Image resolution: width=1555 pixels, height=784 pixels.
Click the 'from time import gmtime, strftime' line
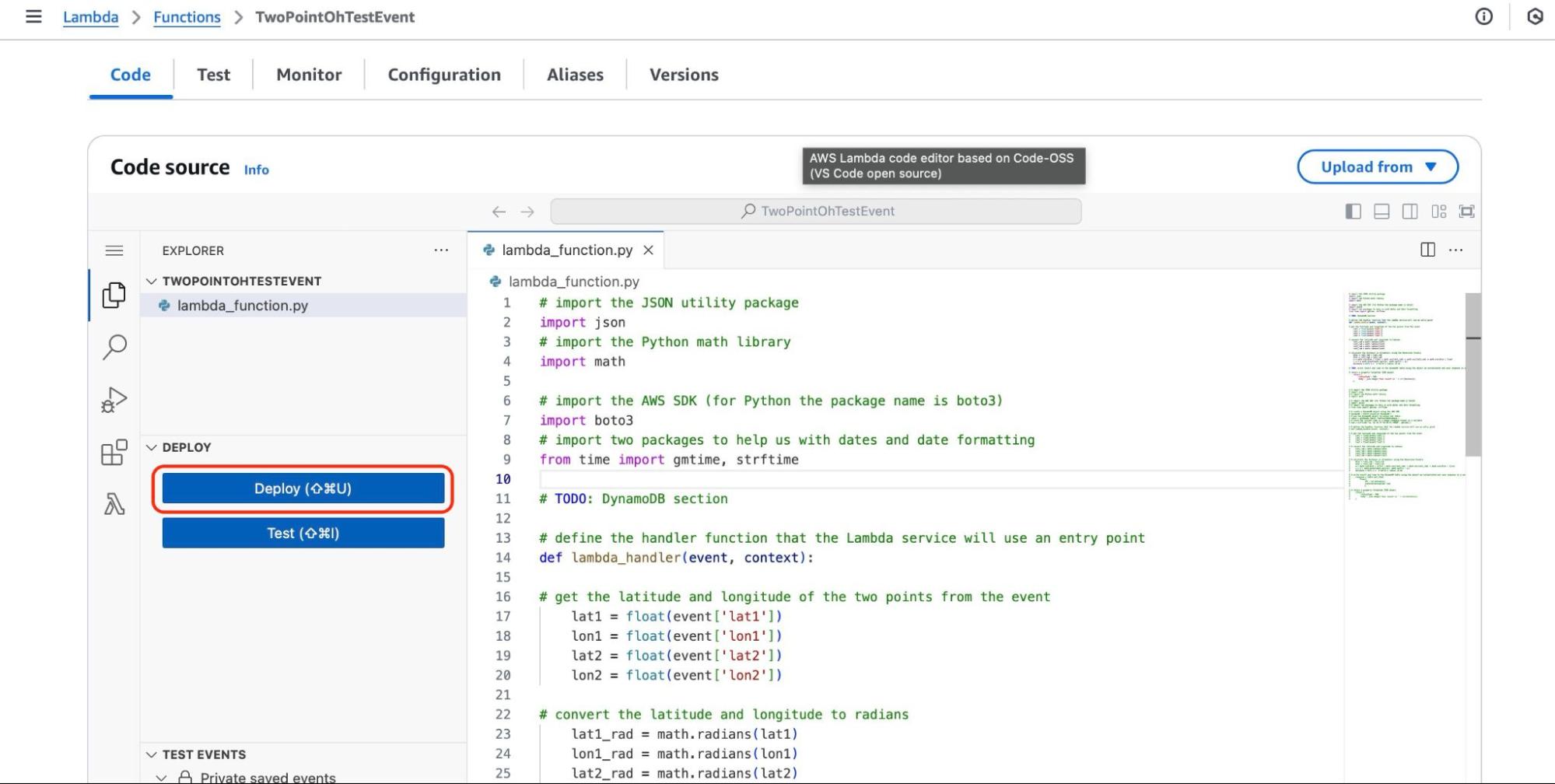(669, 460)
